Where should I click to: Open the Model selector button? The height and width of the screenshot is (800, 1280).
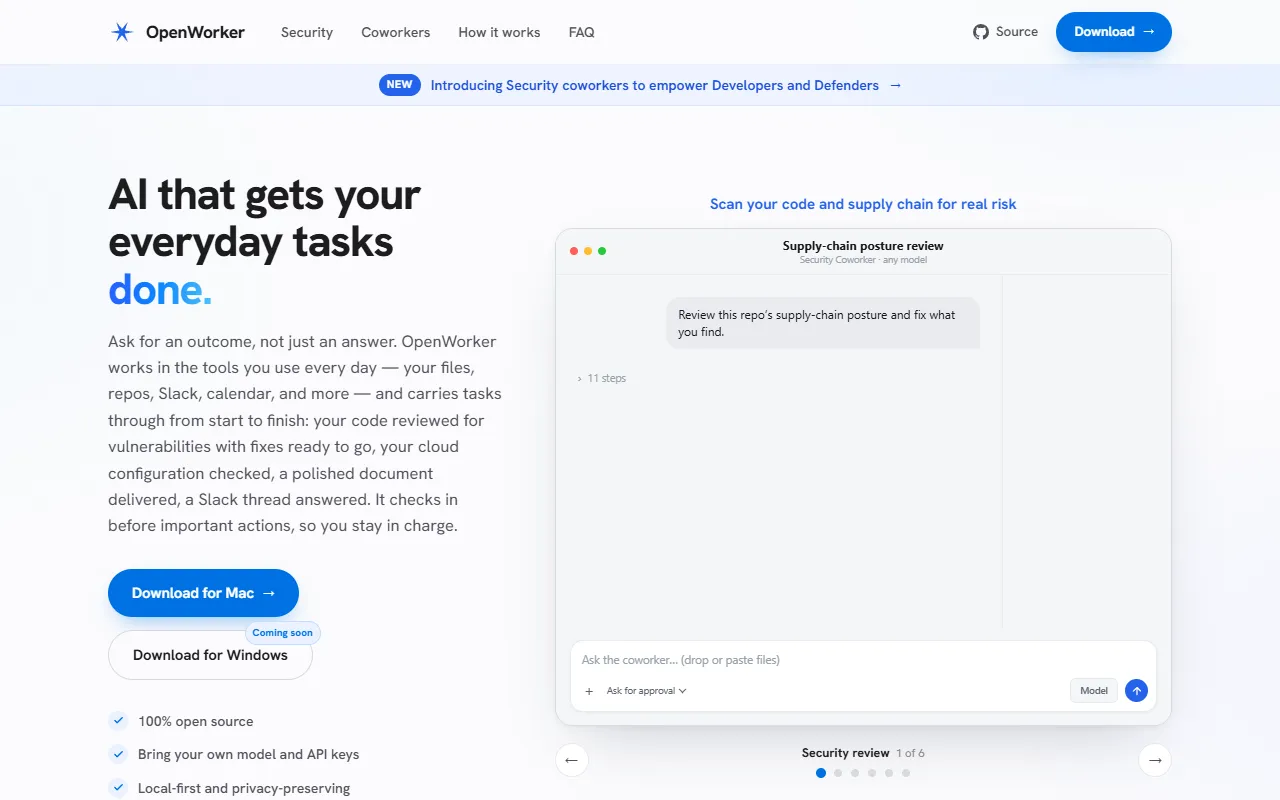(x=1094, y=690)
